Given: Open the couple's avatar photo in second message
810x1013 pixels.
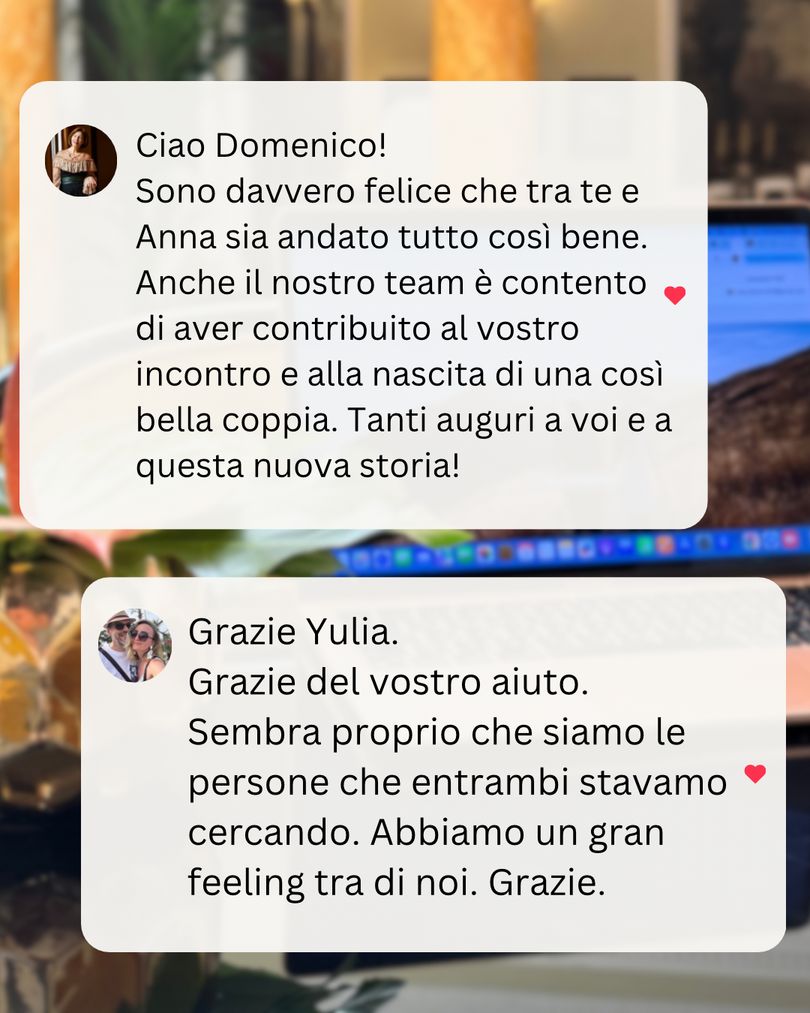Looking at the screenshot, I should [x=135, y=645].
